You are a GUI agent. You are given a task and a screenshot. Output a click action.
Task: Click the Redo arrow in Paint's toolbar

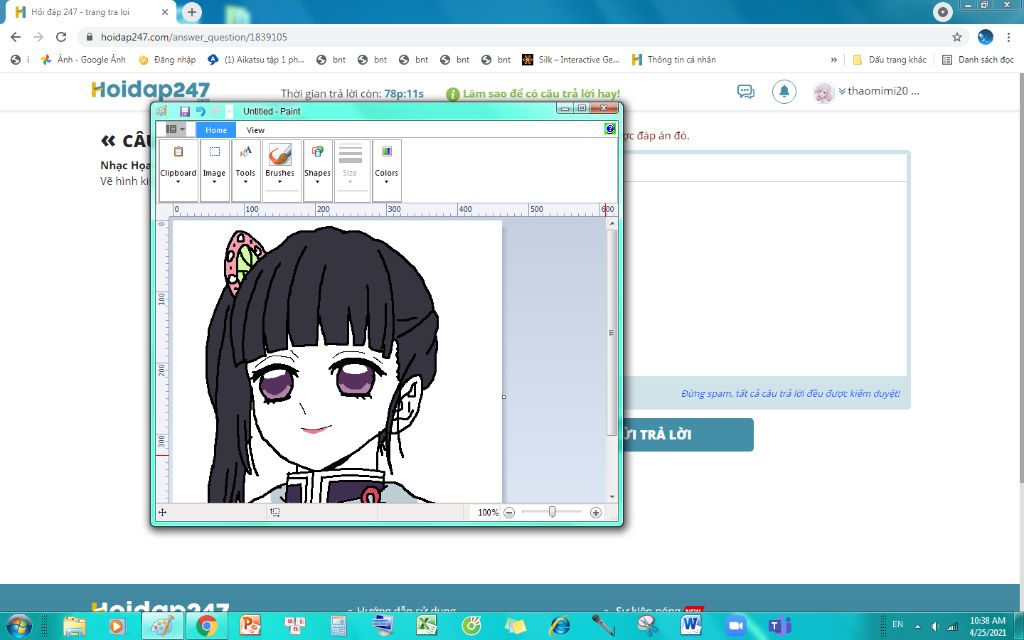click(216, 111)
